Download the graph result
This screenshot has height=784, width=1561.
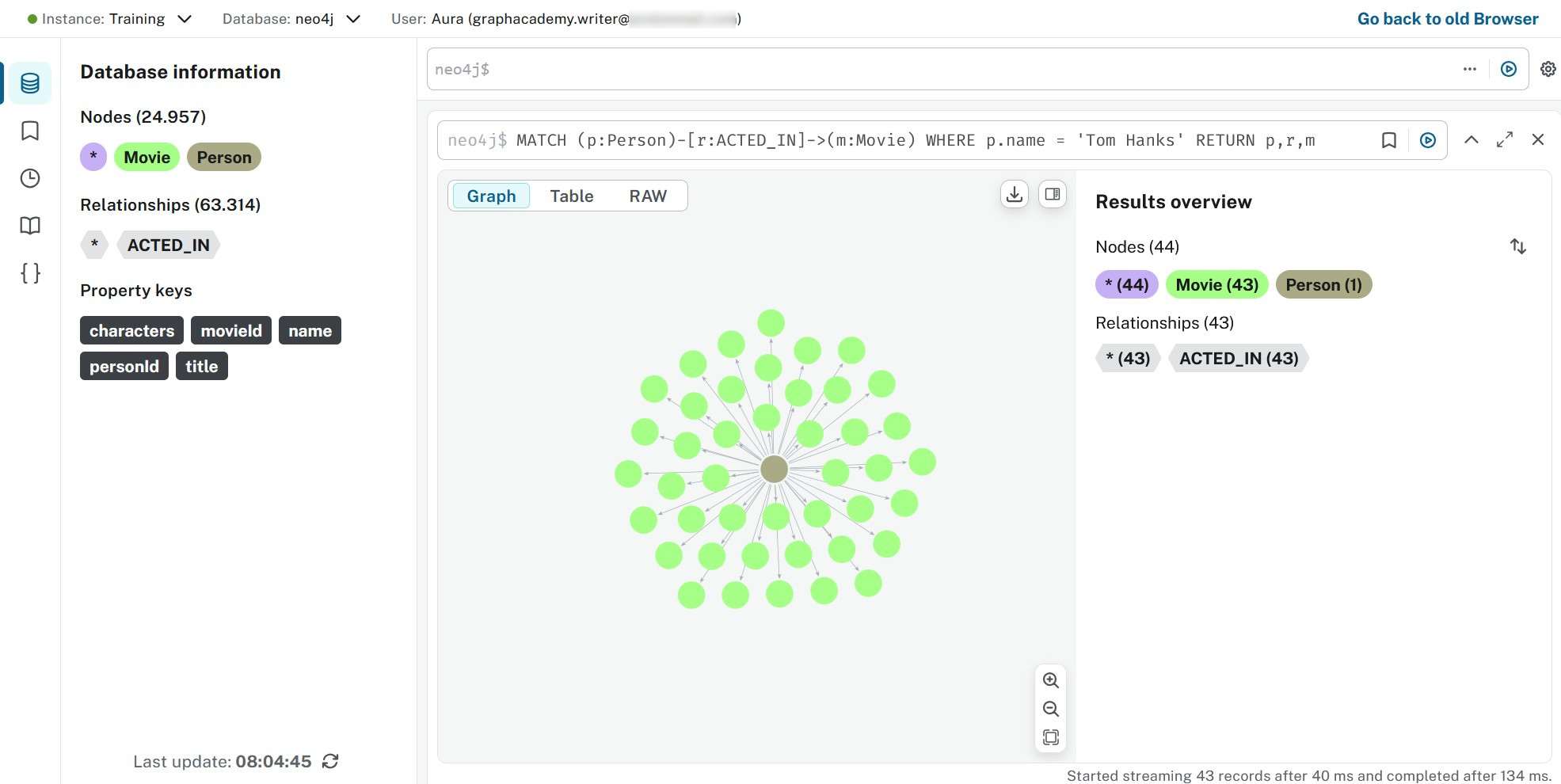(1015, 194)
